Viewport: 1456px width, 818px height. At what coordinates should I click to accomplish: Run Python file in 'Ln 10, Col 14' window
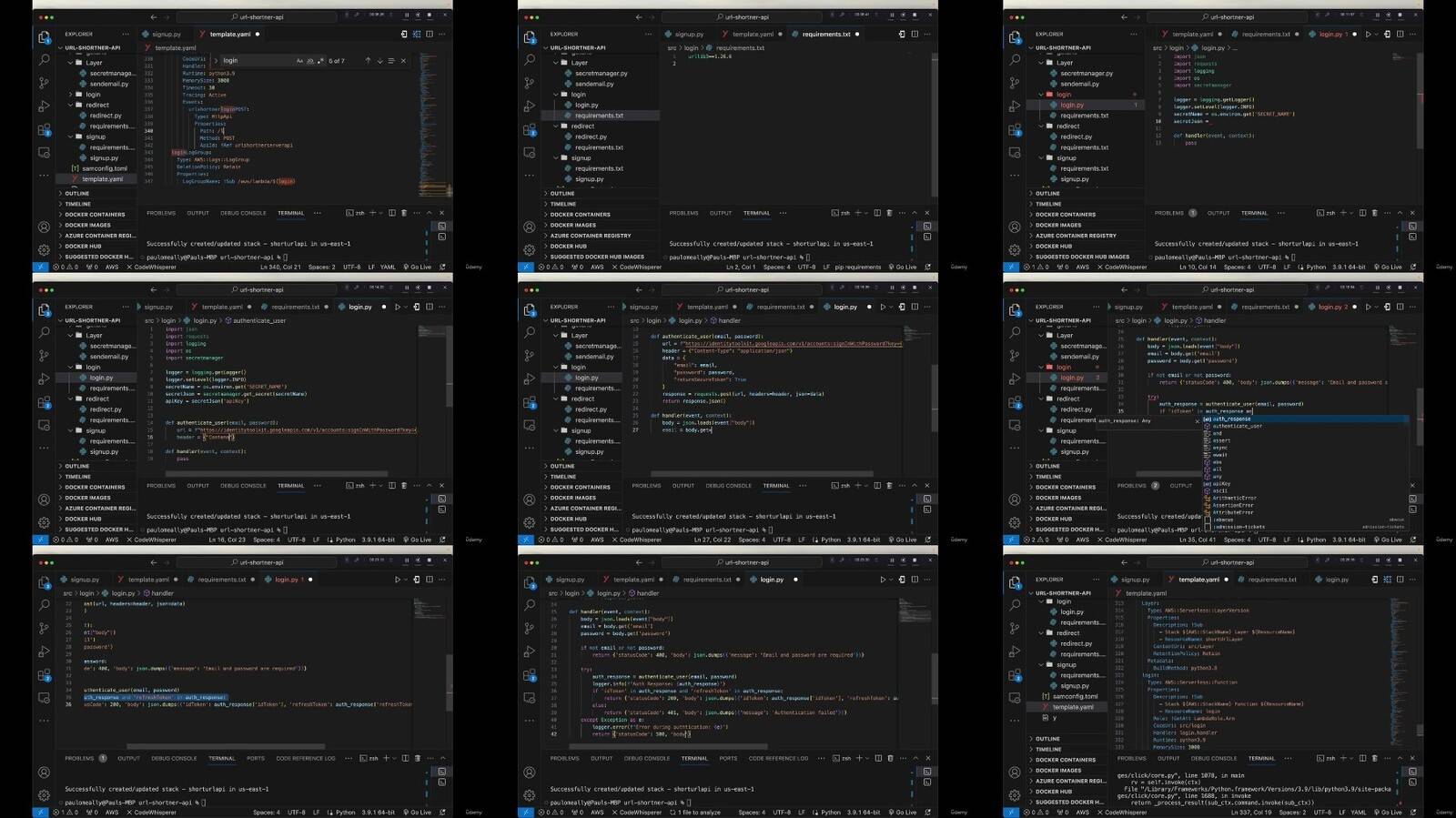coord(1368,35)
